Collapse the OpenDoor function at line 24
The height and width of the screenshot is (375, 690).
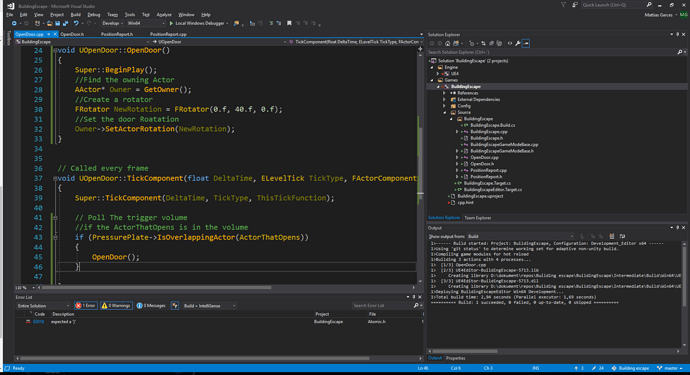55,50
